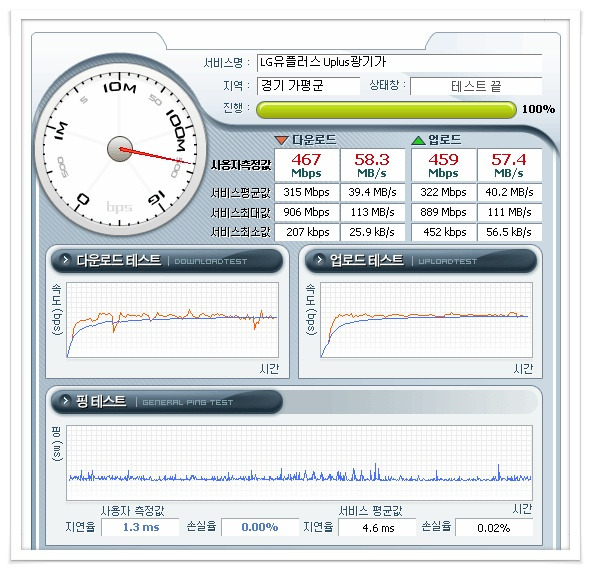Click the 467 Mbps download value

306,165
